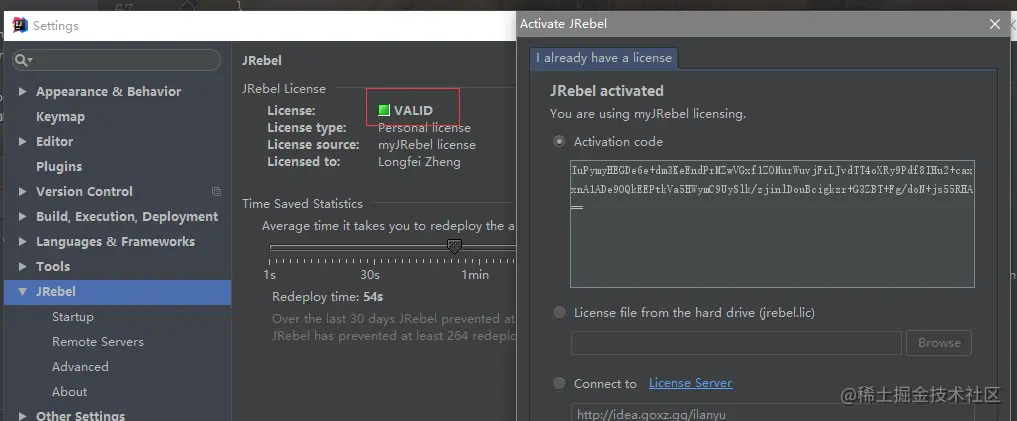Expand the Editor settings node
1017x421 pixels.
click(x=23, y=141)
